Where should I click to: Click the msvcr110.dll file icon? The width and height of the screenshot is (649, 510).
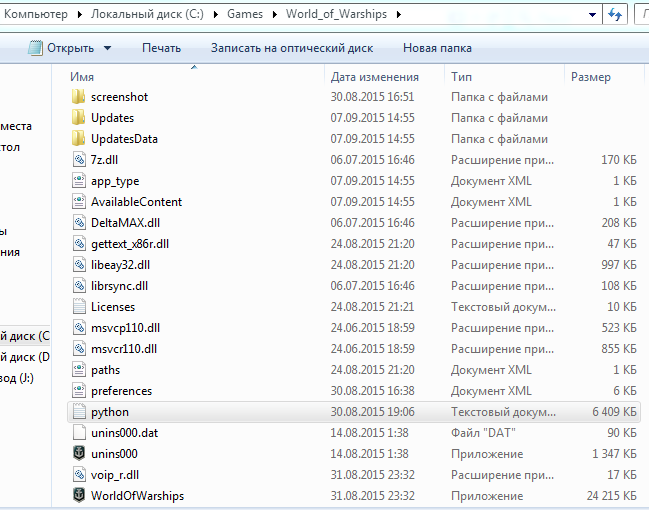tap(79, 349)
